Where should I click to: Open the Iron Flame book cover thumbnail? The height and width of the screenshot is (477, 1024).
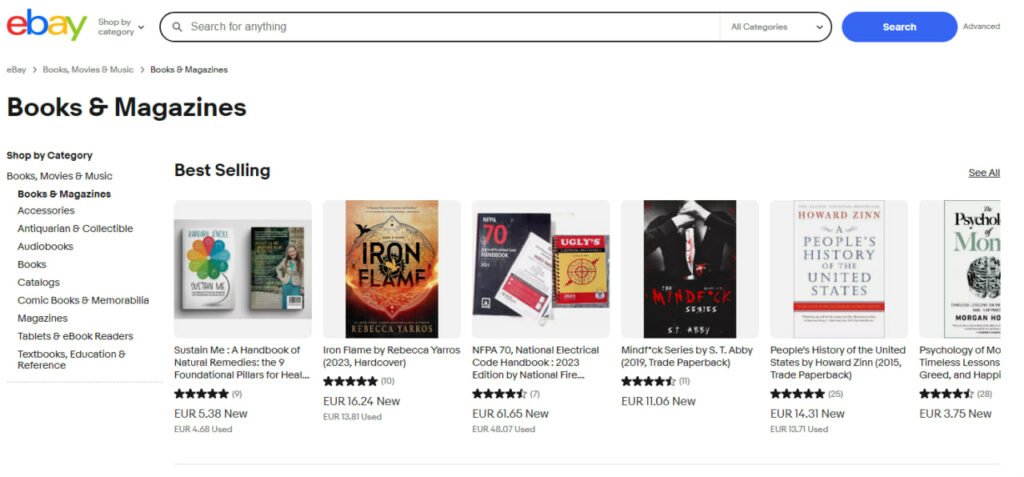pos(392,269)
